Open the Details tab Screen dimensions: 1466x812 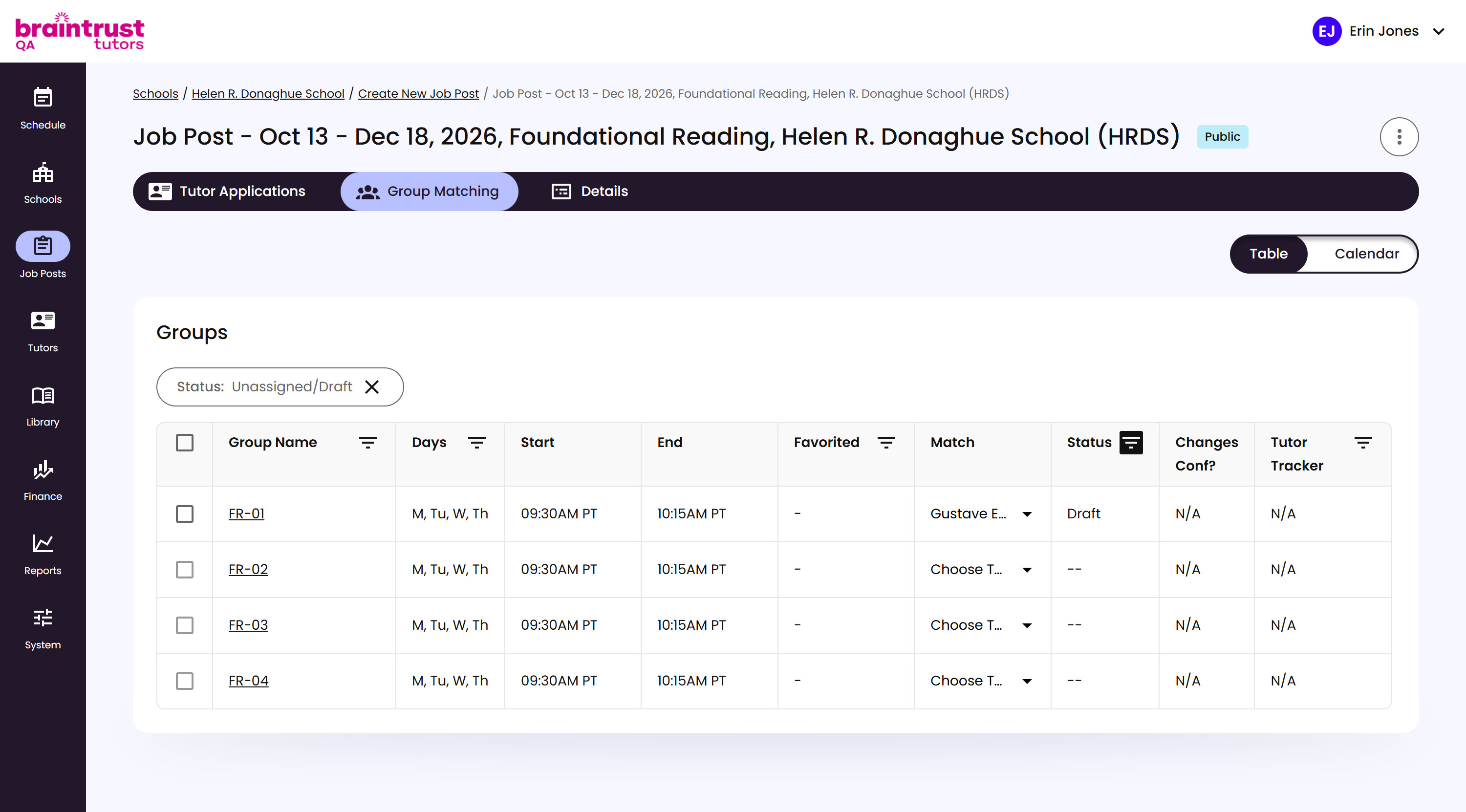pos(590,191)
